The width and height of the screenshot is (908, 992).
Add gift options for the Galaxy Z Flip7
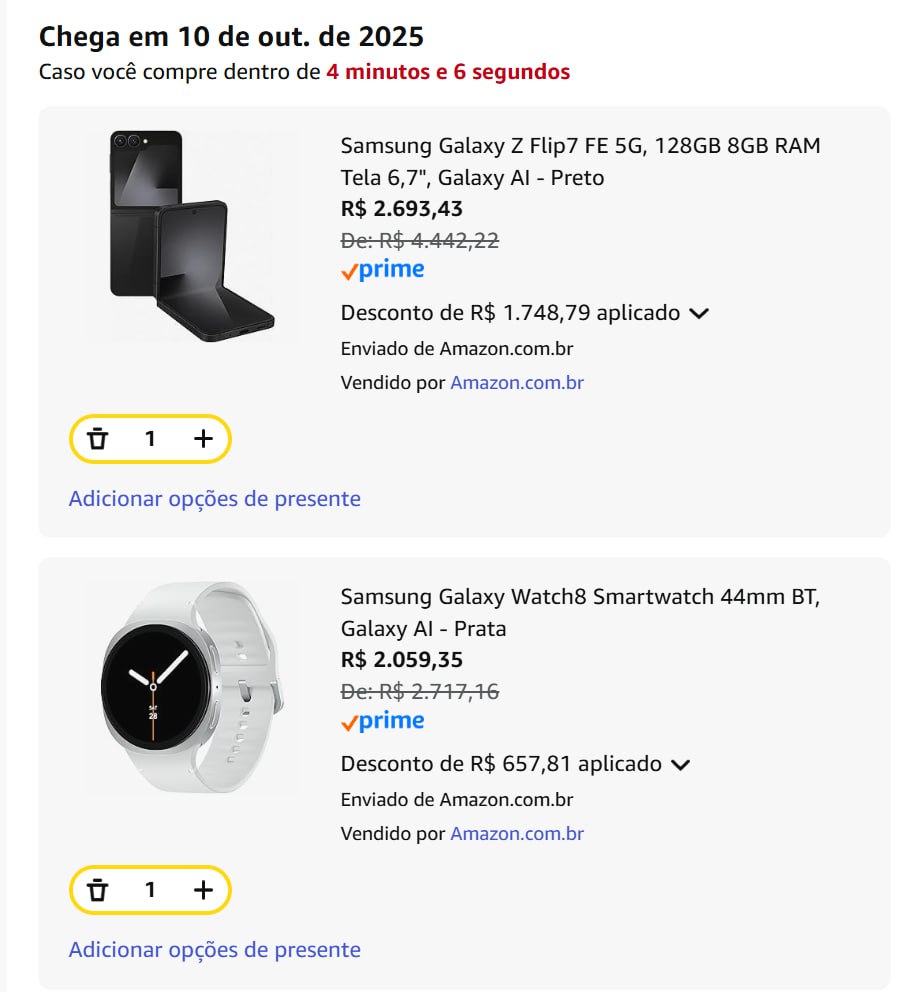click(x=214, y=498)
